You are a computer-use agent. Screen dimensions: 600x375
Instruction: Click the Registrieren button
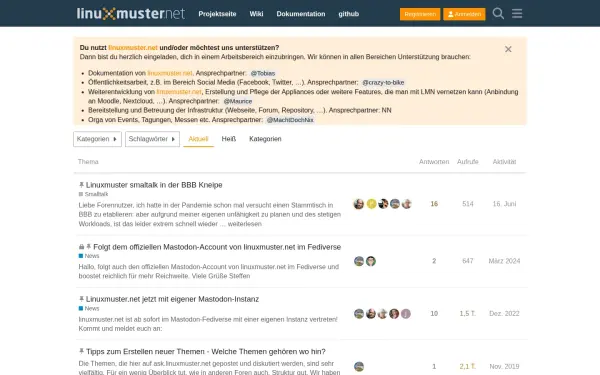[x=420, y=14]
